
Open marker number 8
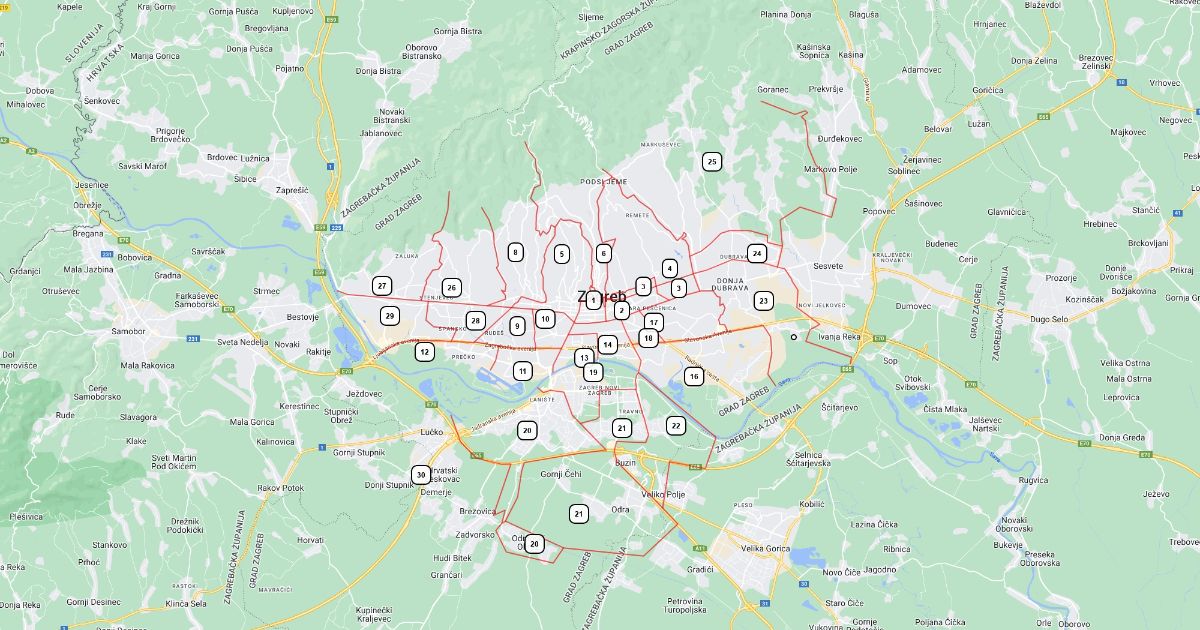(x=515, y=252)
